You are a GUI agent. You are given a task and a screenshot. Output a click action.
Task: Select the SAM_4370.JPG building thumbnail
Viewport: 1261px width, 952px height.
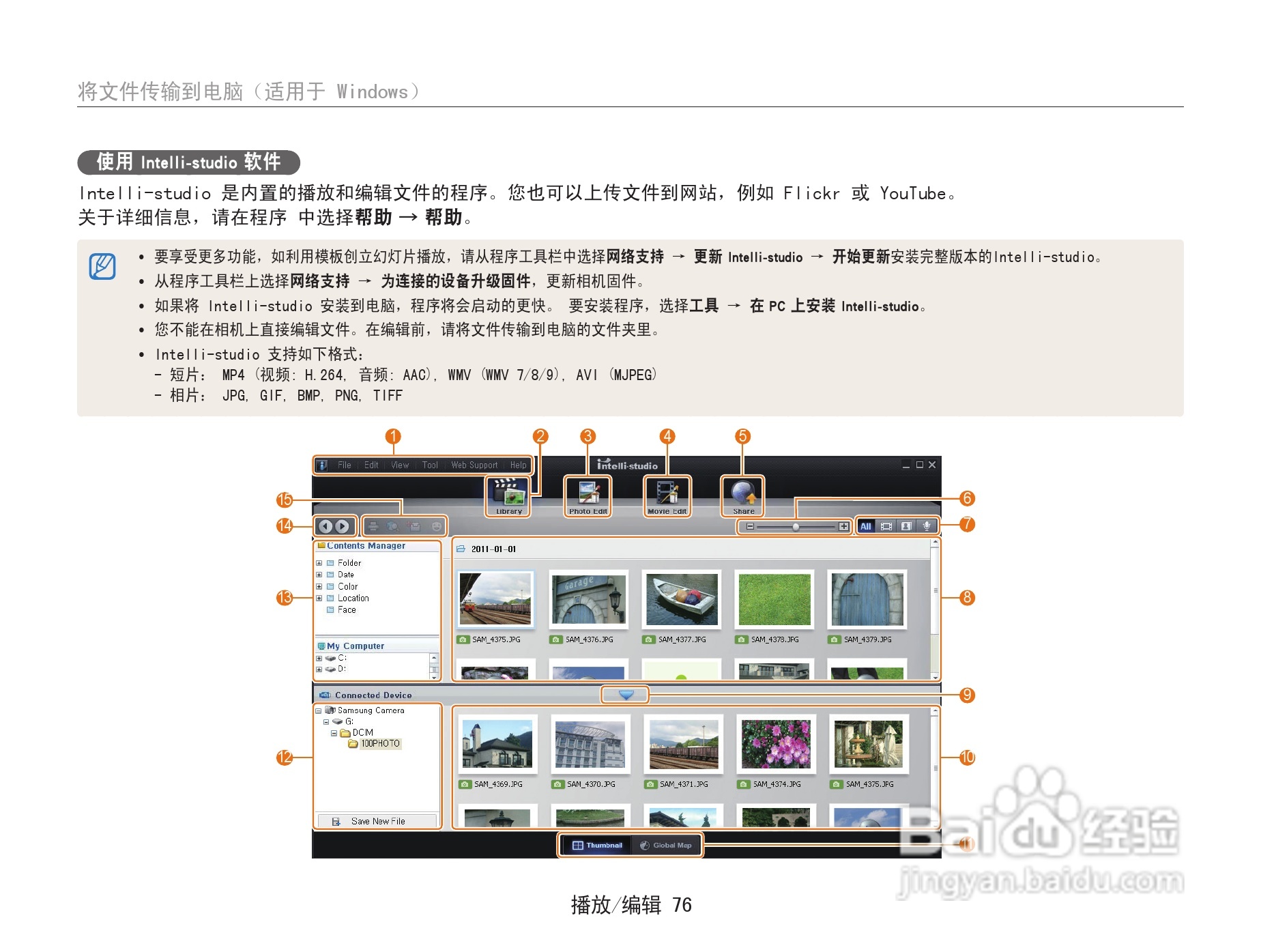tap(590, 744)
